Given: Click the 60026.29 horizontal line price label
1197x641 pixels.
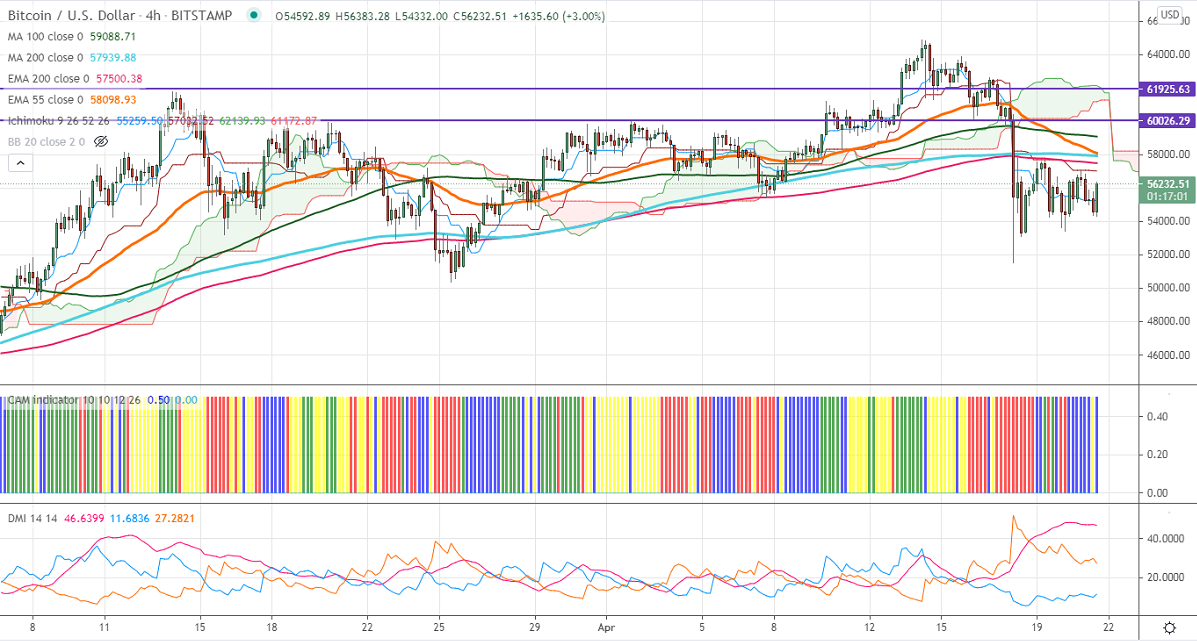Looking at the screenshot, I should (1166, 121).
